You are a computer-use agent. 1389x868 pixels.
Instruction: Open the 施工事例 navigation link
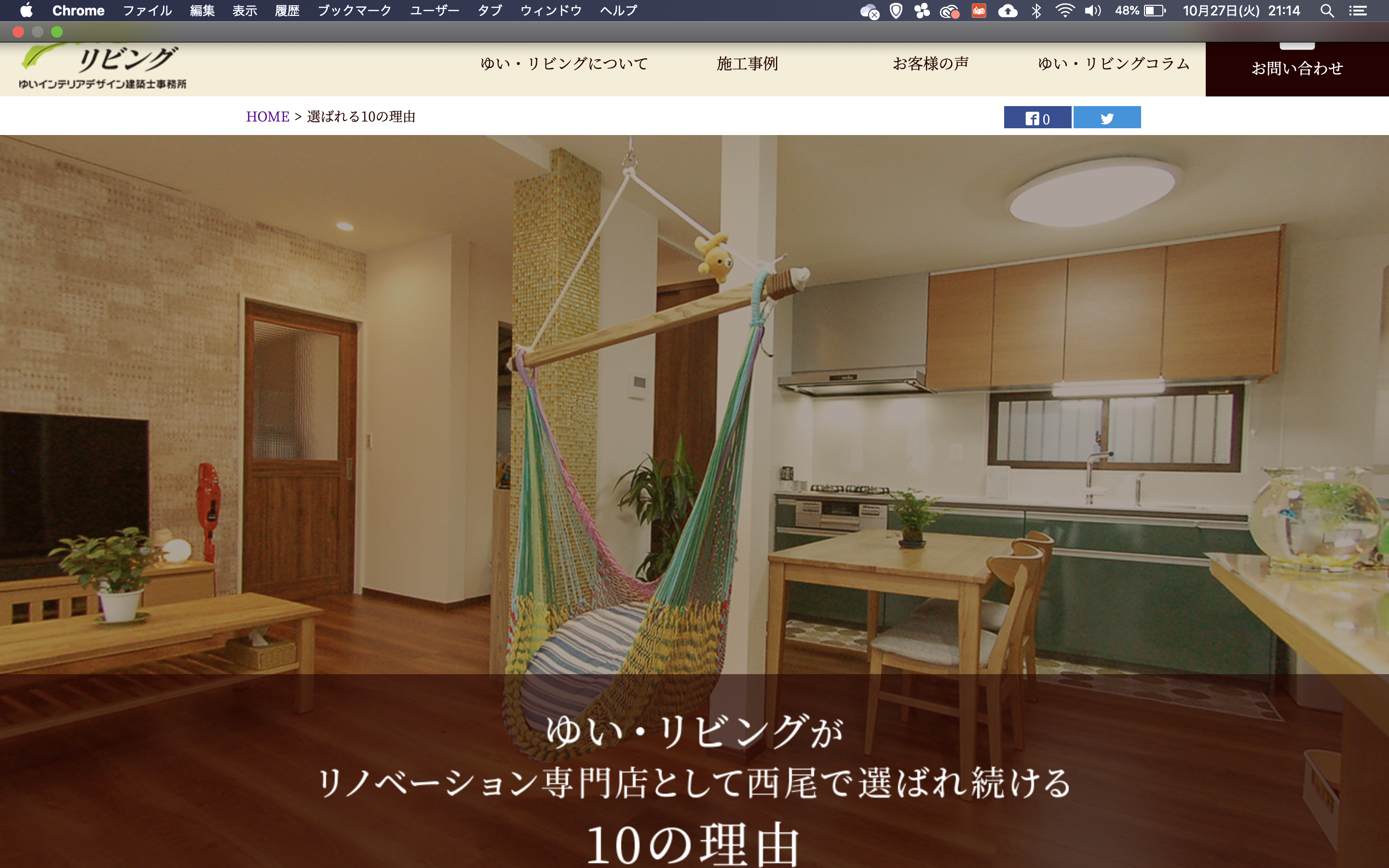point(747,64)
